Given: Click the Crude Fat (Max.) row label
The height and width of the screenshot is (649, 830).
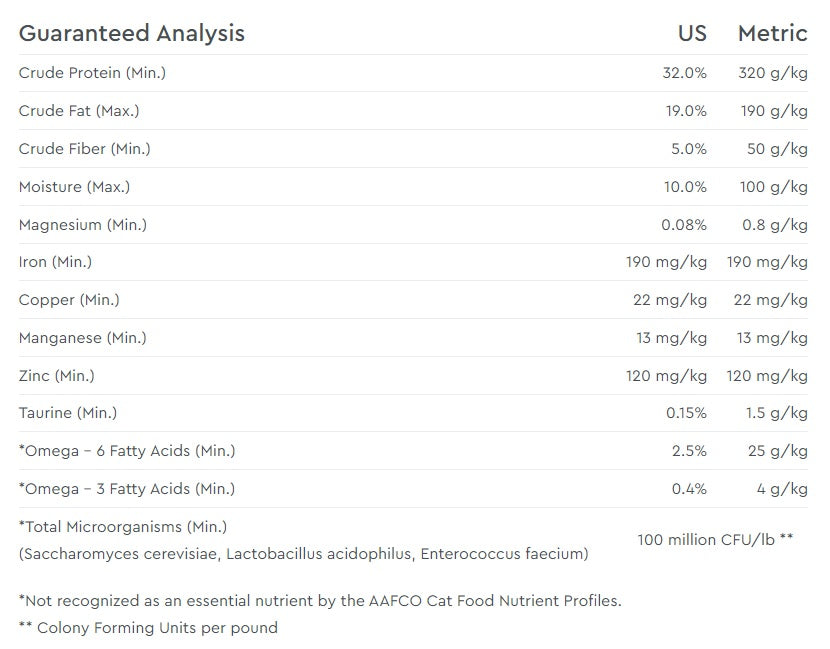Looking at the screenshot, I should (79, 111).
